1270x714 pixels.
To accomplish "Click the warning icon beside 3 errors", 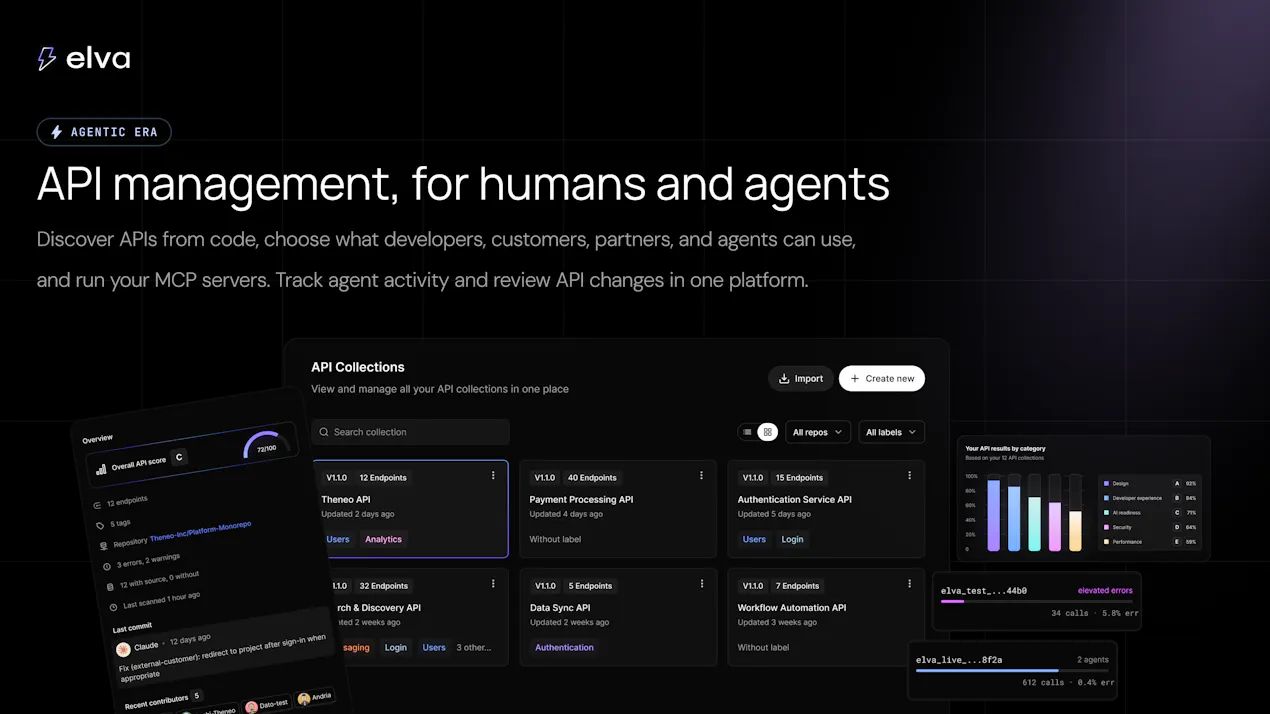I will pos(107,567).
